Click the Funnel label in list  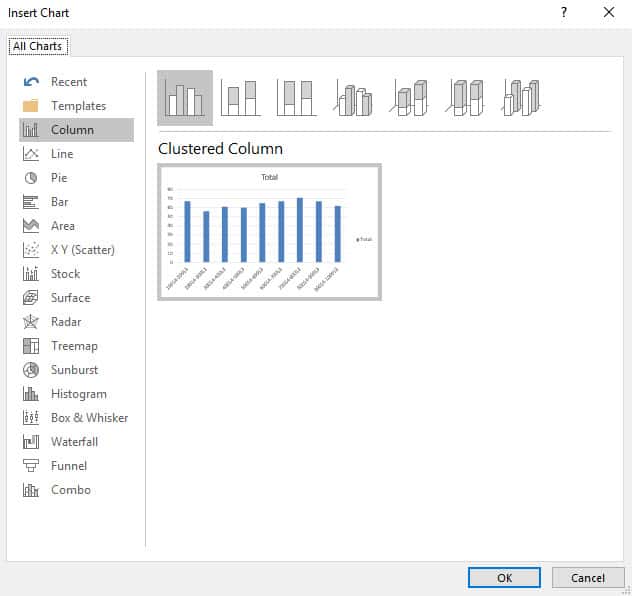point(69,466)
